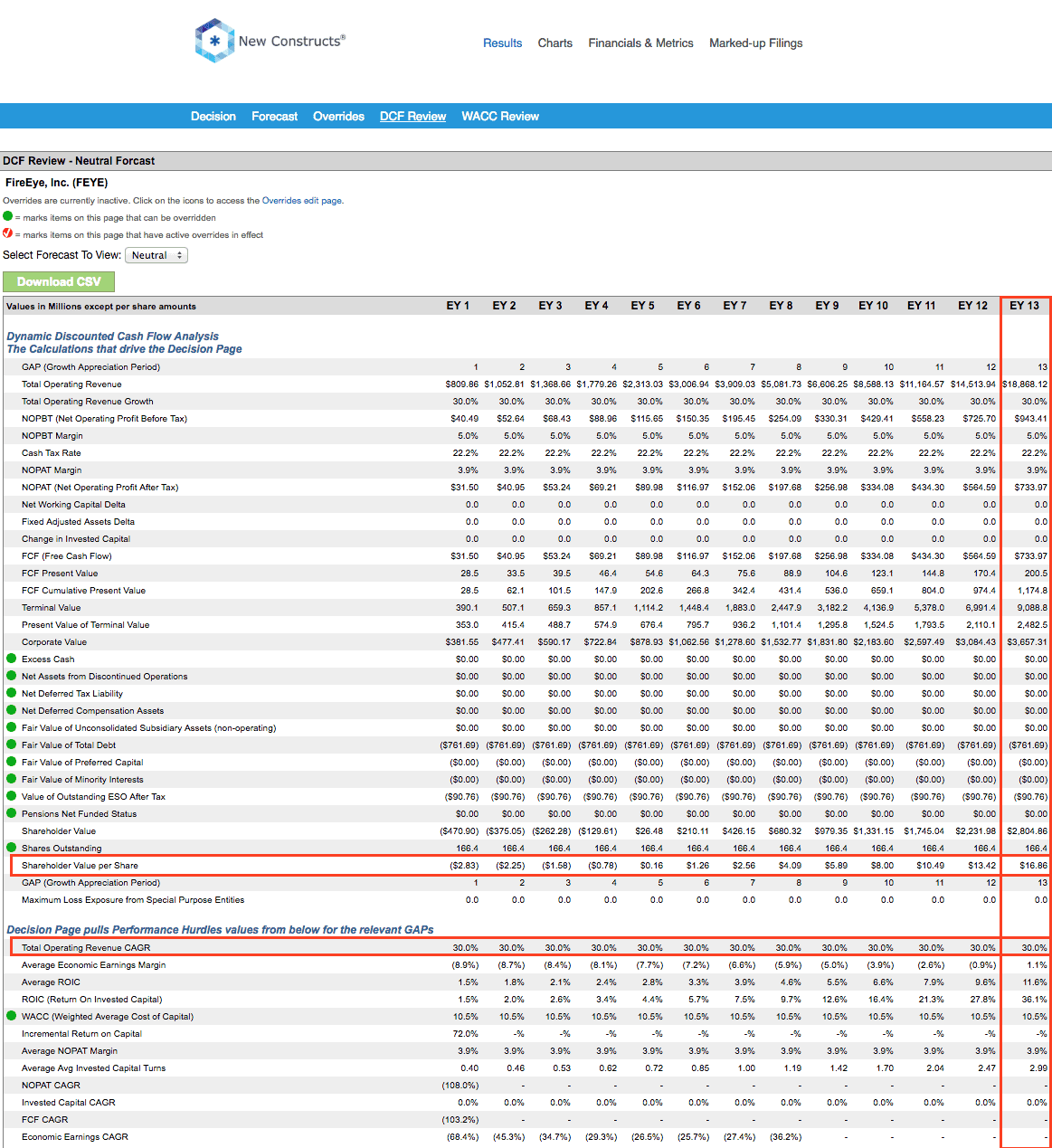Click the Terminal Value row label

51,608
